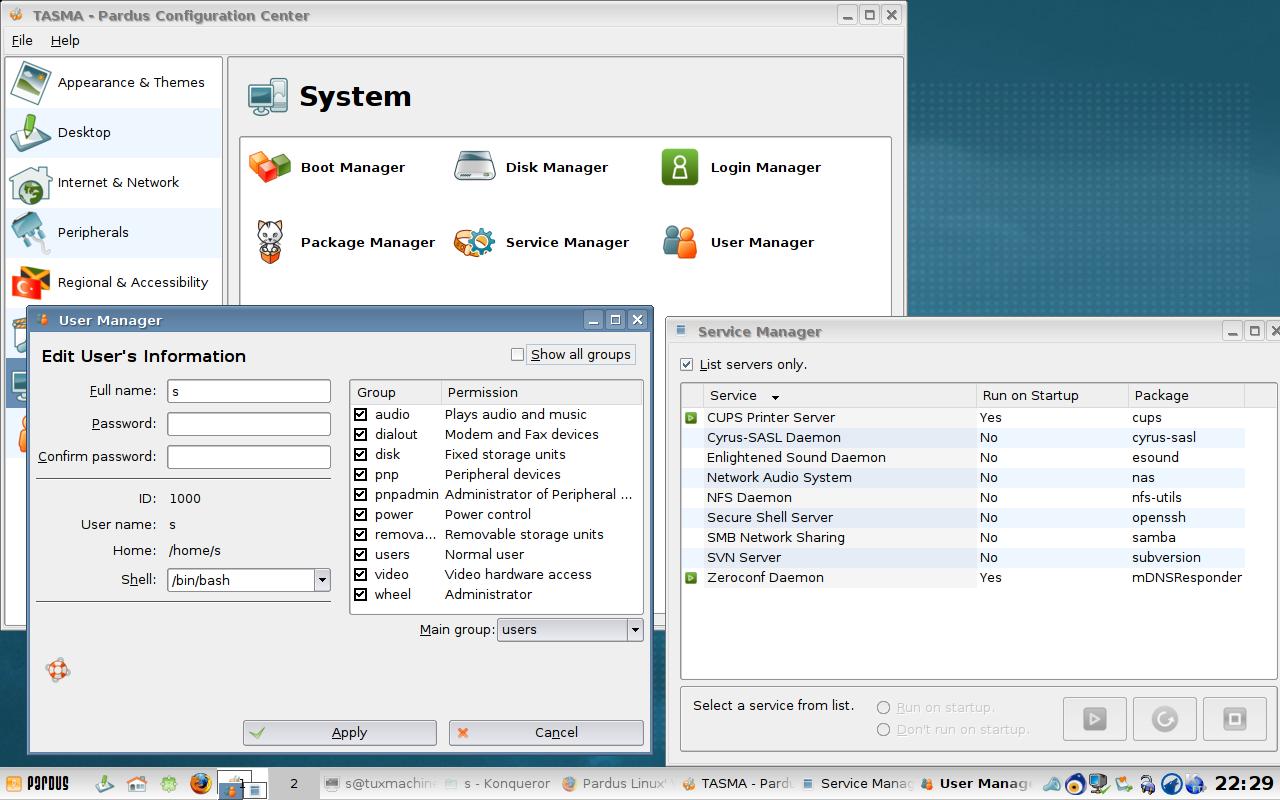Select Appearance & Themes category in sidebar
The height and width of the screenshot is (800, 1280).
click(x=114, y=83)
